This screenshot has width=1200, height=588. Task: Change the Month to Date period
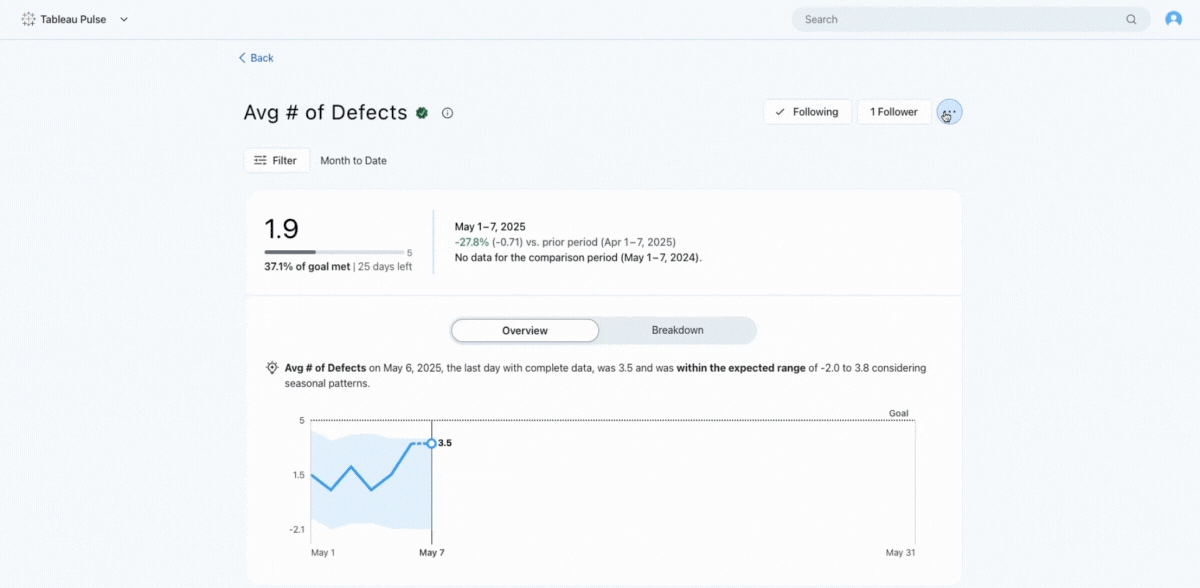(x=353, y=160)
